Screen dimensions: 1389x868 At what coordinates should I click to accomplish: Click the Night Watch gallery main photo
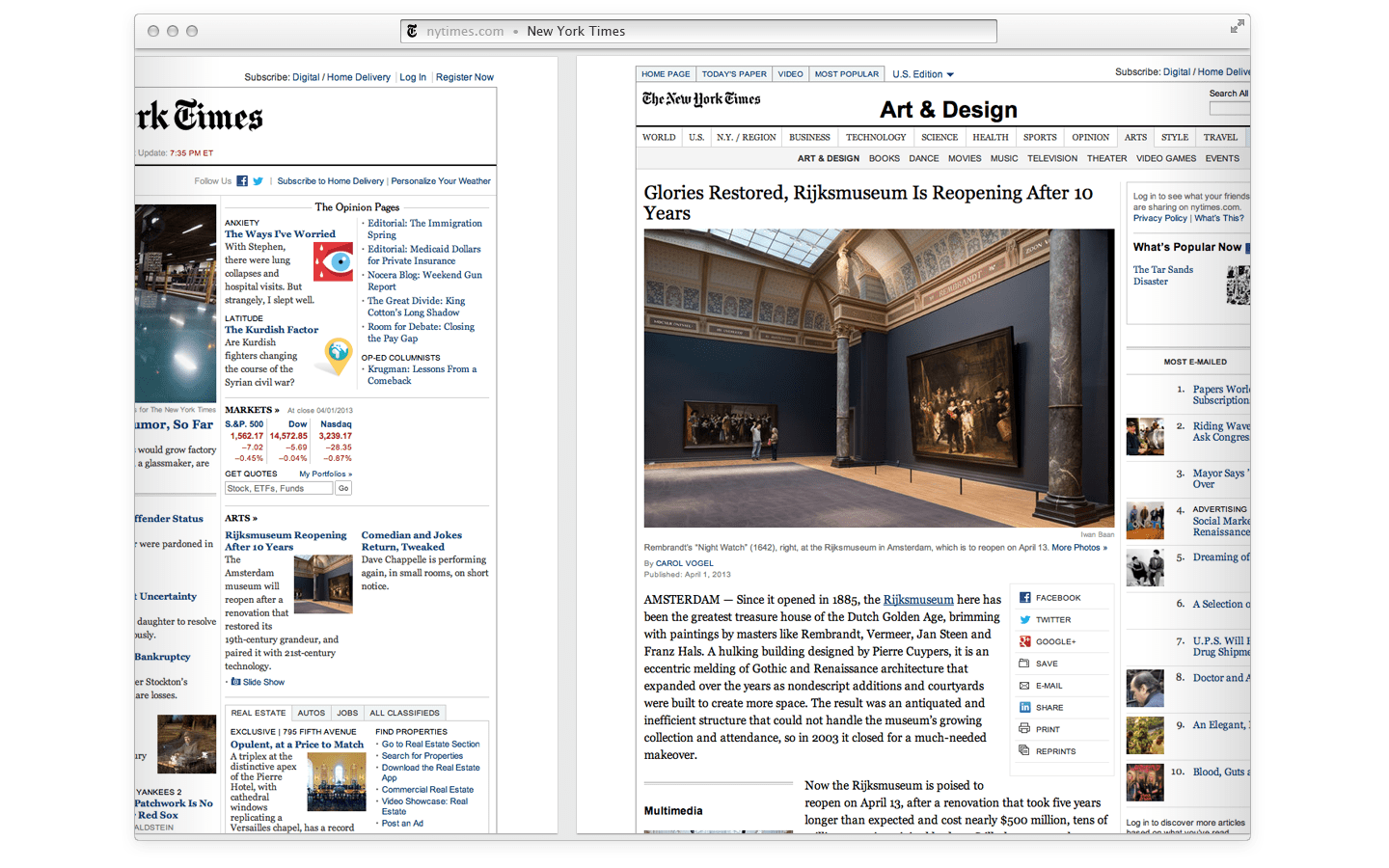pos(879,378)
